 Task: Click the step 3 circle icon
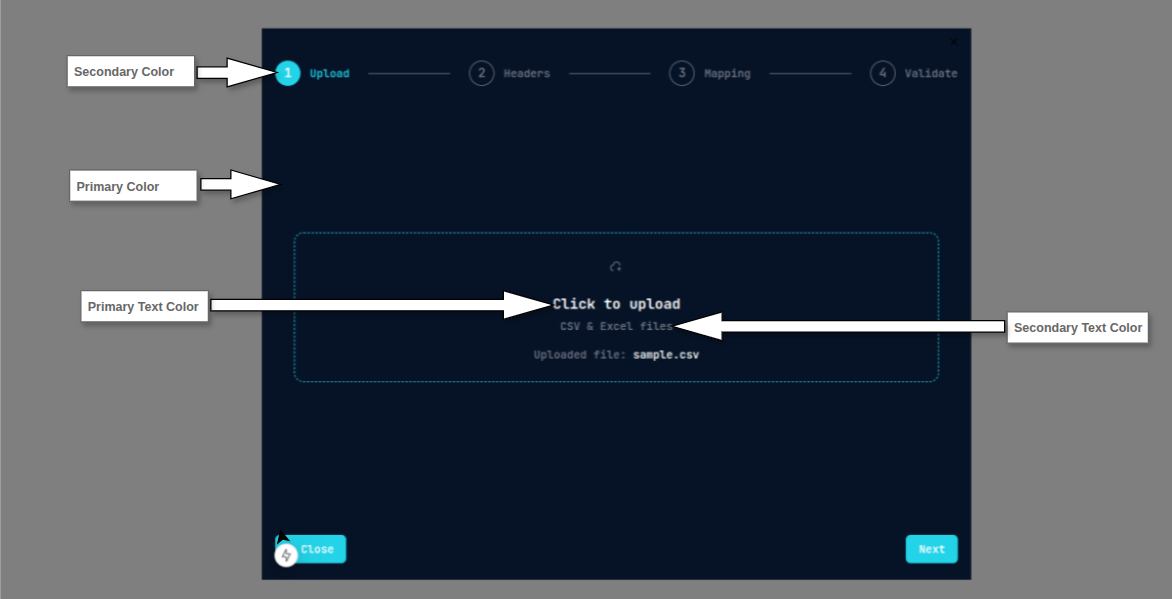pyautogui.click(x=681, y=73)
